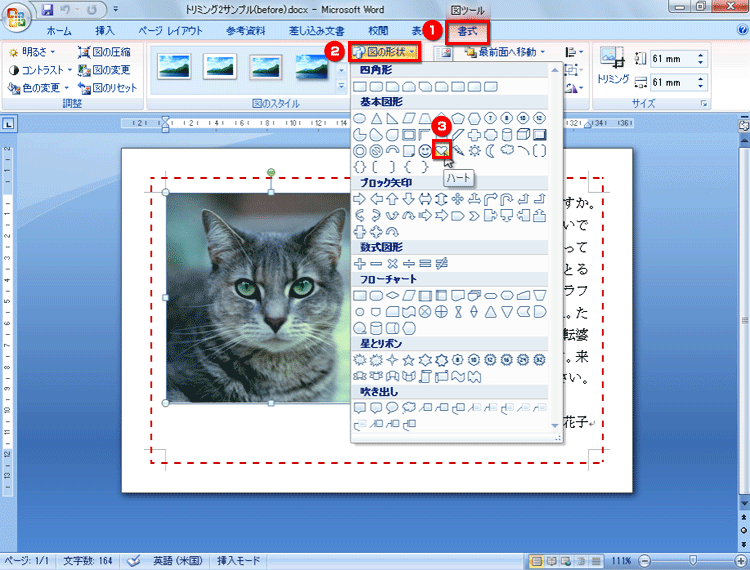Open the Align objects dropdown
750x570 pixels.
(x=574, y=52)
